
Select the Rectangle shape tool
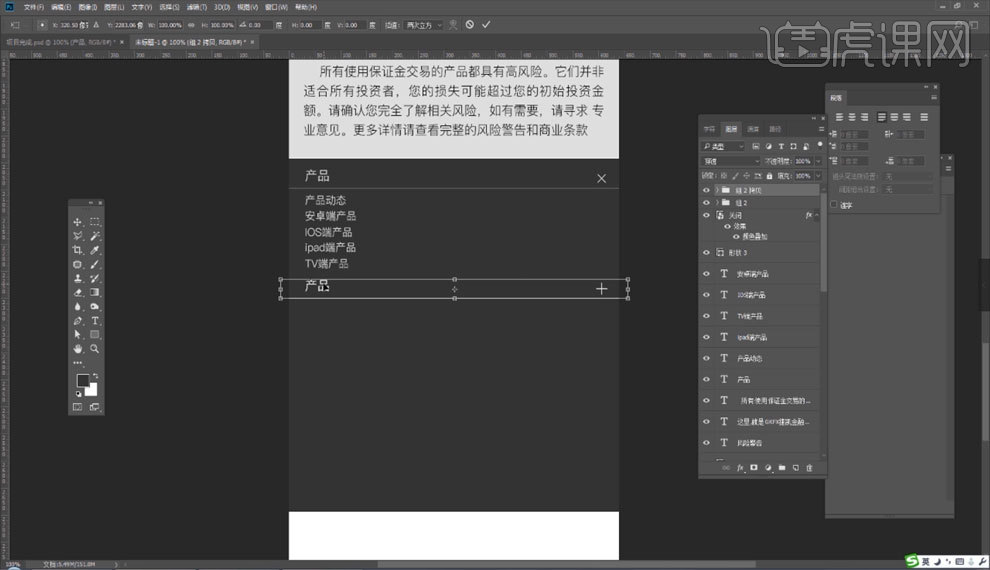(x=95, y=335)
